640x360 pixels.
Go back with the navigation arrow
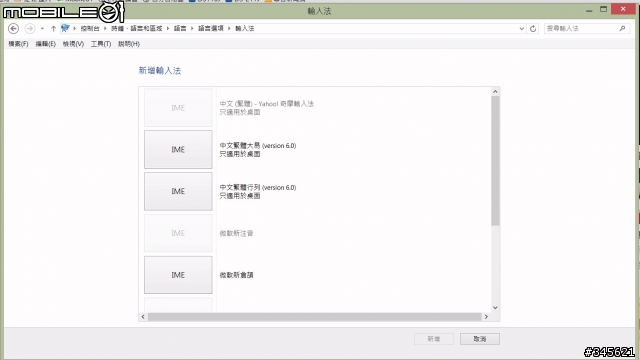(x=13, y=29)
